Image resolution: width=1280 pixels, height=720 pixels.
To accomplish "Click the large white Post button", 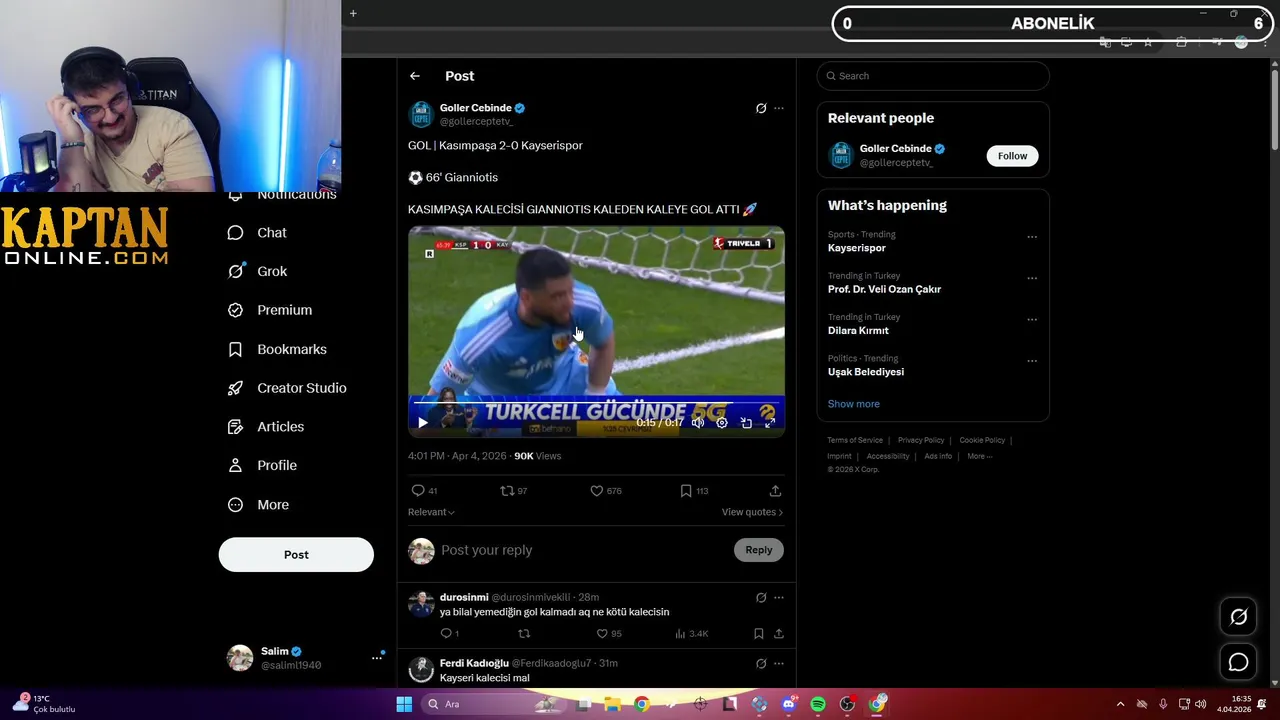I will pyautogui.click(x=296, y=555).
